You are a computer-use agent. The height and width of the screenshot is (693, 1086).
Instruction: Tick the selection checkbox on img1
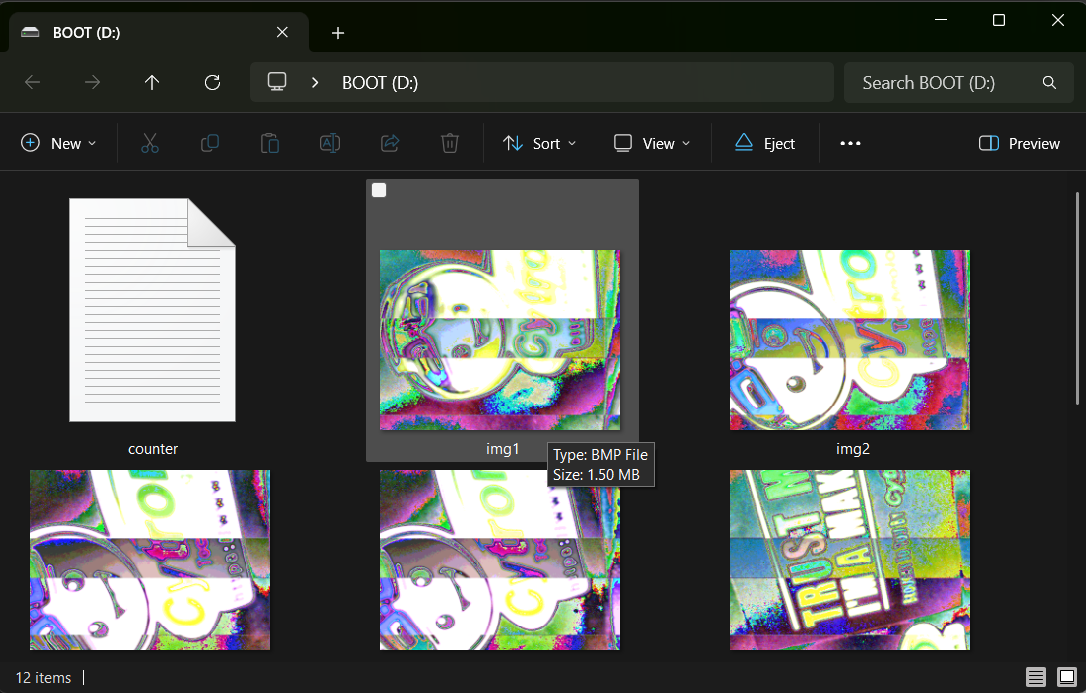pos(379,190)
